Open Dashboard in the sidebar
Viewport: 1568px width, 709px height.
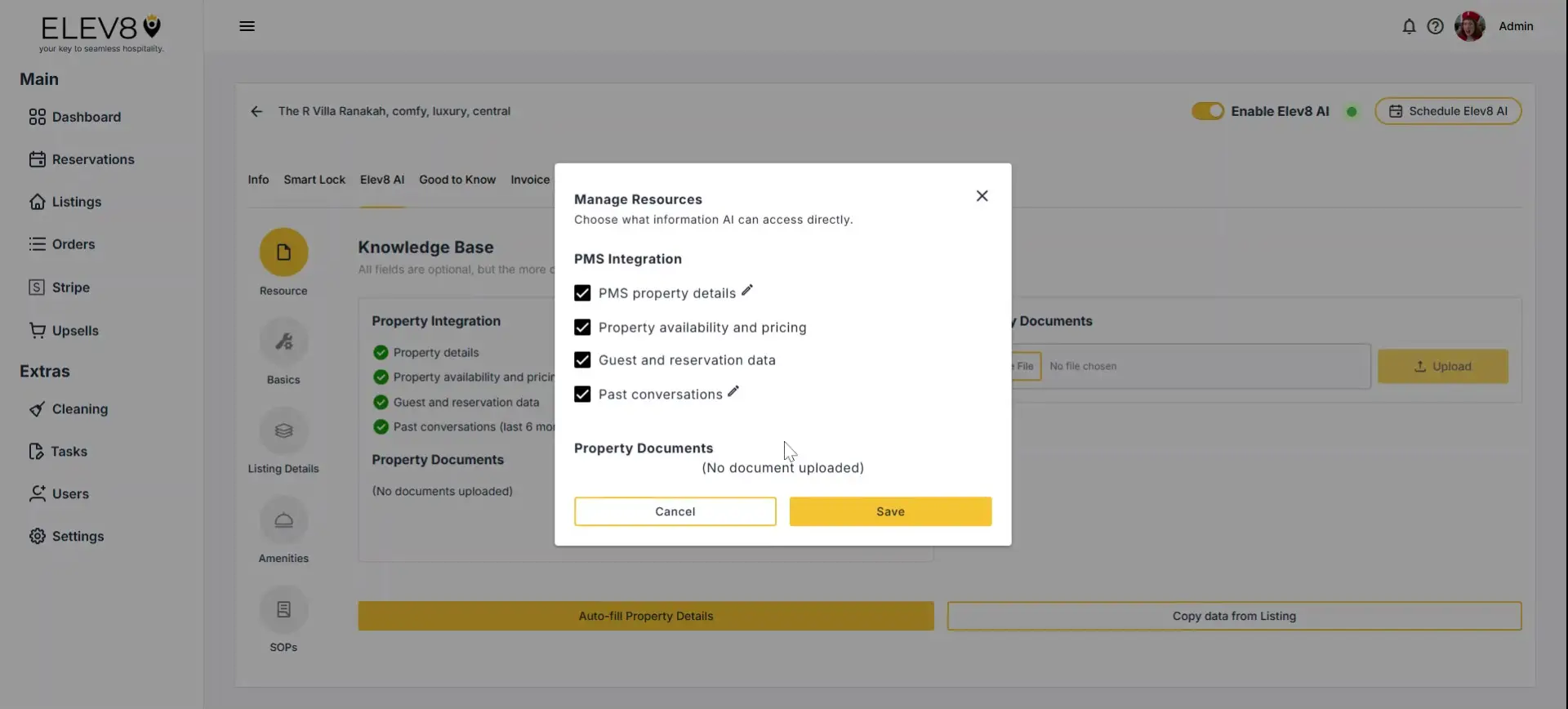point(75,117)
